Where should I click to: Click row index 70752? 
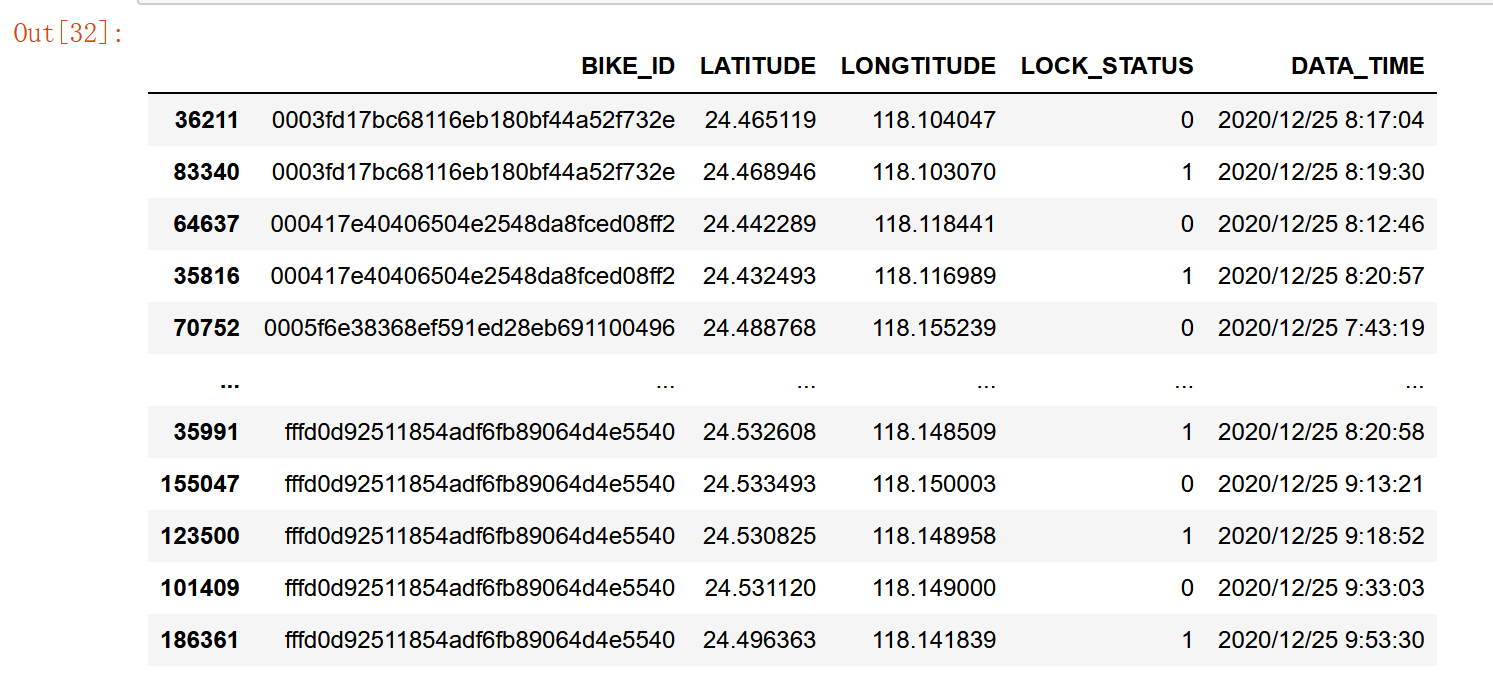[x=207, y=328]
